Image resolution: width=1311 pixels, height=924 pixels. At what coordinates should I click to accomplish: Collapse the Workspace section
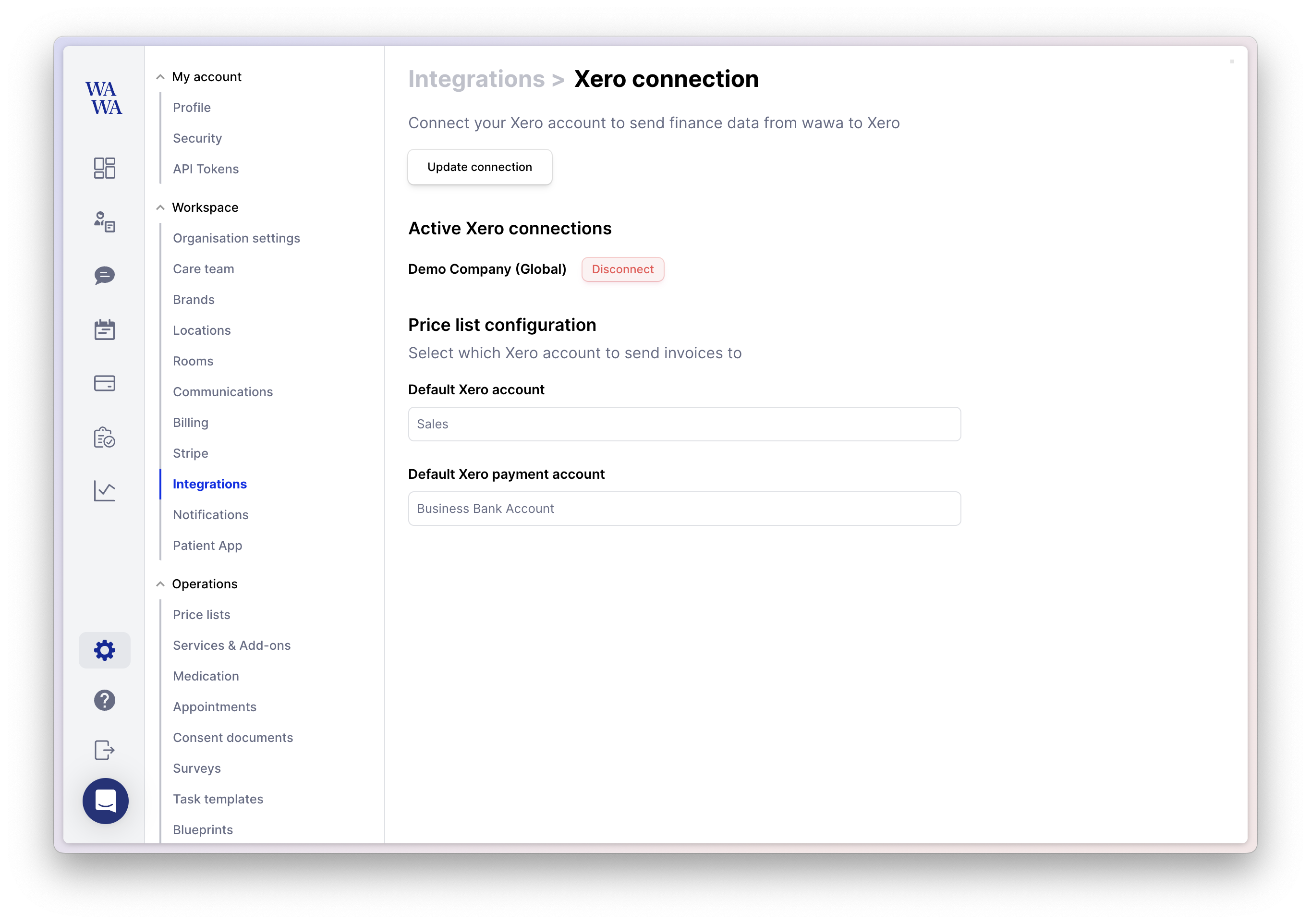160,208
